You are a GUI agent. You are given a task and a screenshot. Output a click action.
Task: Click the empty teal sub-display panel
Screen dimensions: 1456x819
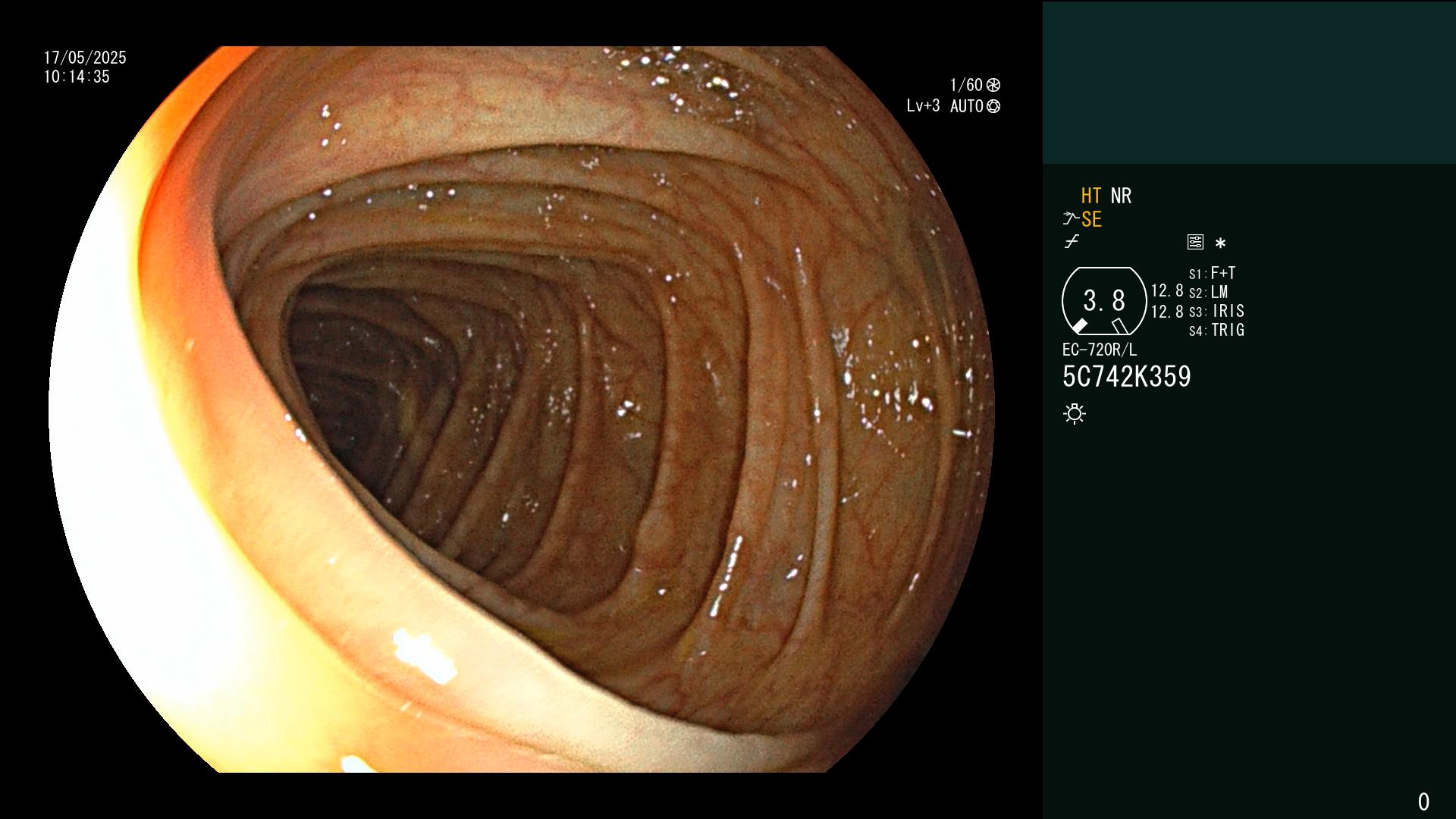pyautogui.click(x=1249, y=83)
